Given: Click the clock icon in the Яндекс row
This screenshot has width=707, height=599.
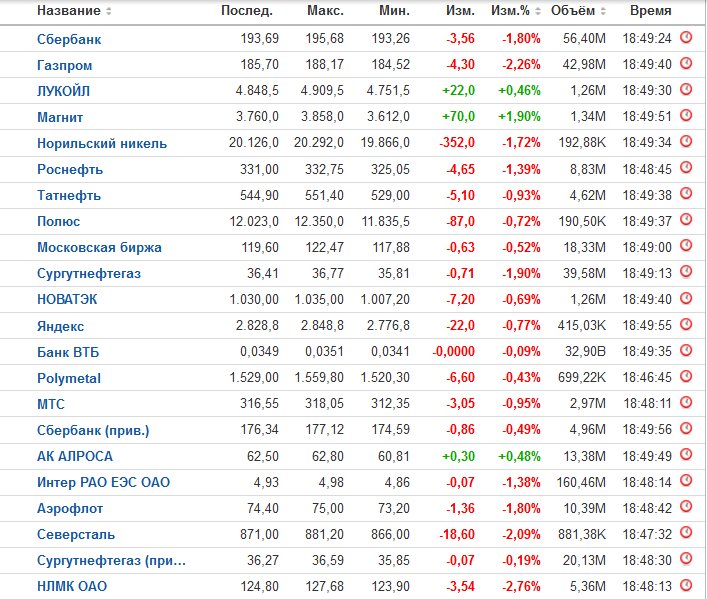Looking at the screenshot, I should (x=686, y=324).
